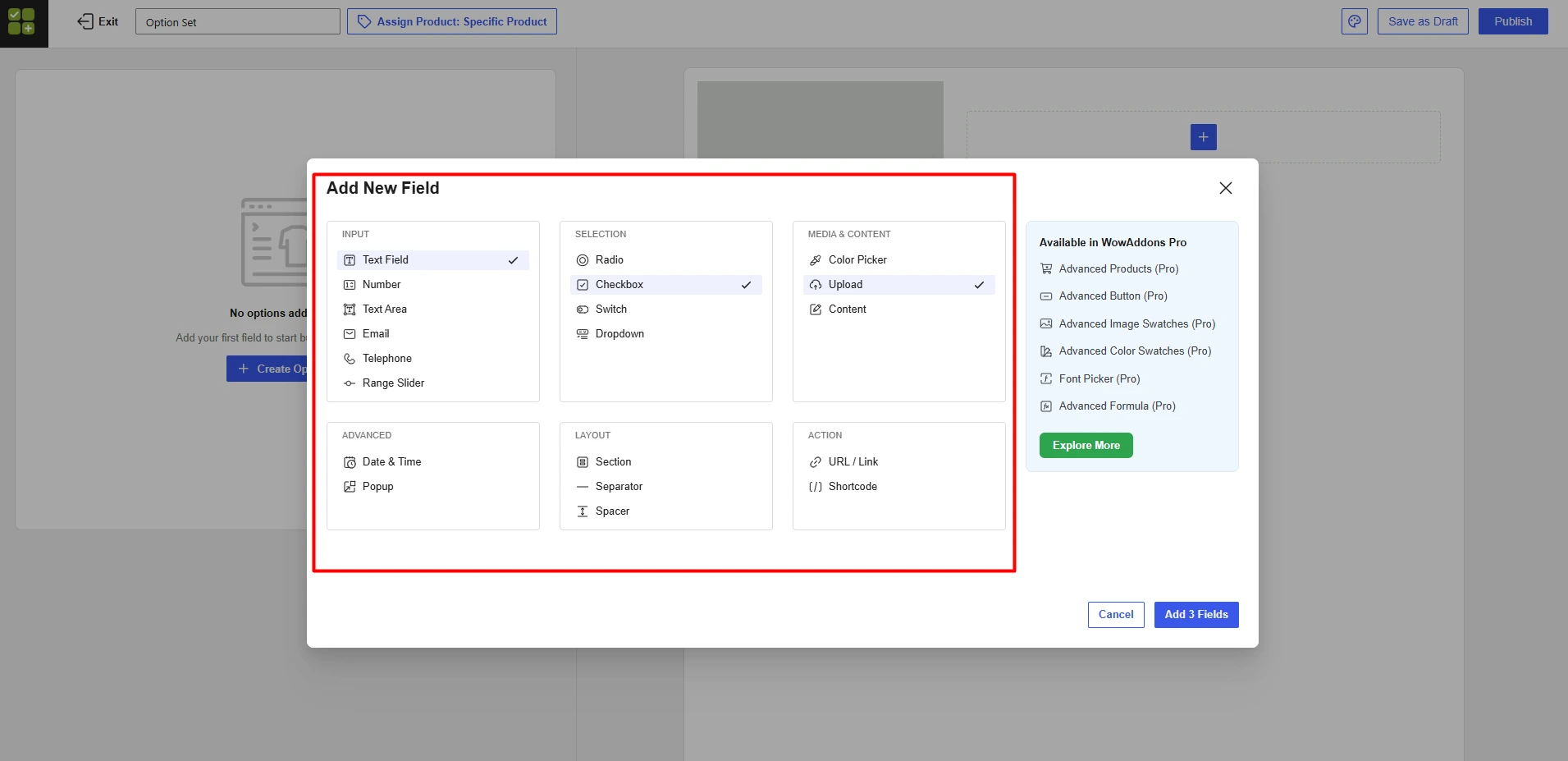Deselect the Text Field option
This screenshot has height=761, width=1568.
pos(433,260)
